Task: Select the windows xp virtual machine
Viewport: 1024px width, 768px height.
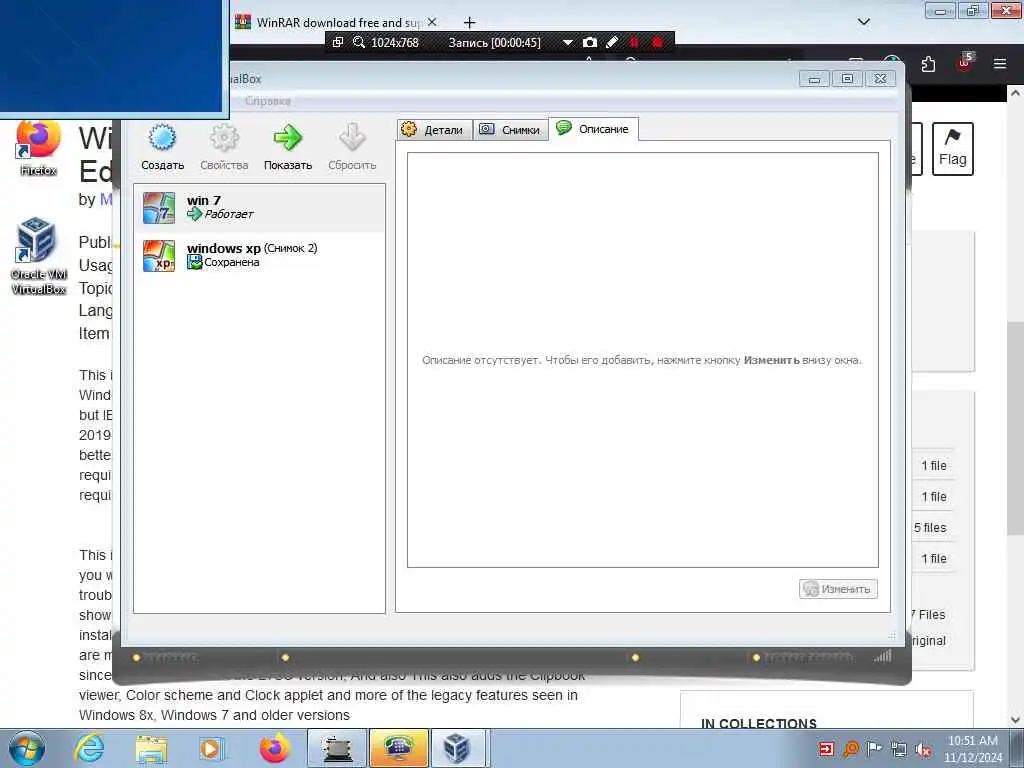Action: pyautogui.click(x=259, y=255)
